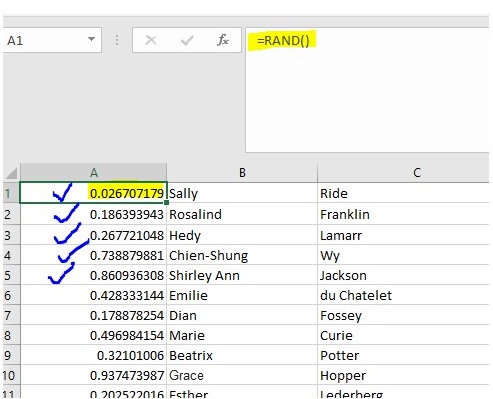Image resolution: width=493 pixels, height=399 pixels.
Task: Click the enter checkmark formula icon
Action: pos(187,40)
